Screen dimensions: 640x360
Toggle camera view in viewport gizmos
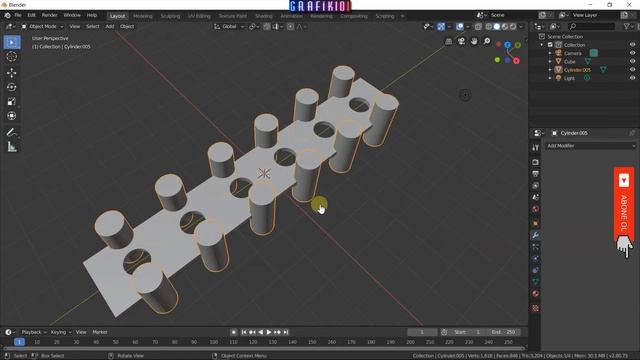pyautogui.click(x=461, y=41)
